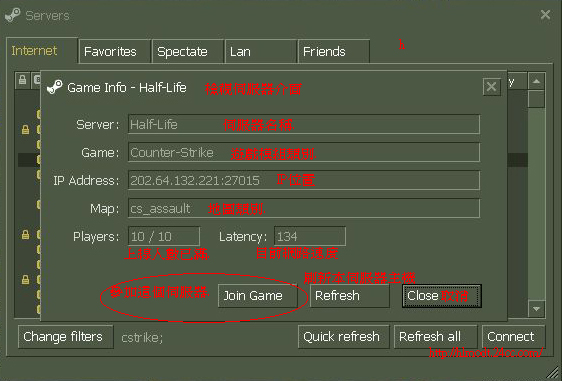Screen dimensions: 562x381
Task: Close the Servers window with X
Action: (x=545, y=15)
